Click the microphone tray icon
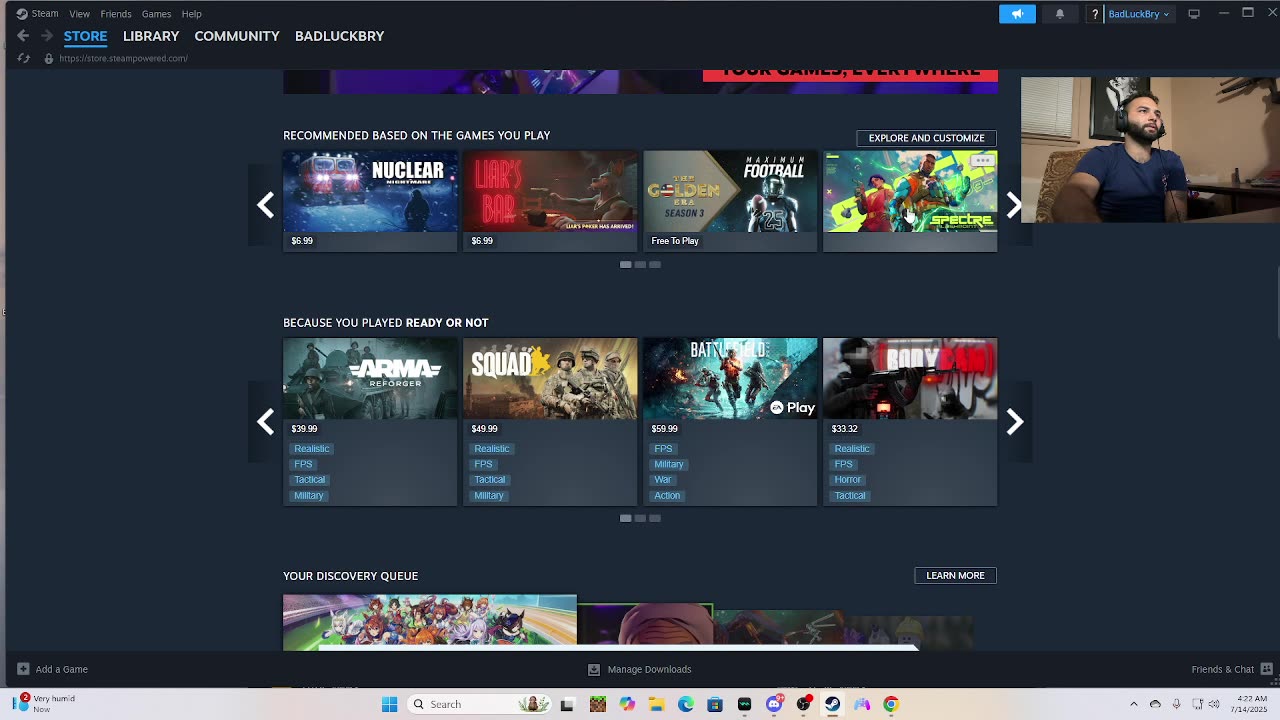Screen dimensions: 1280x720 click(1176, 704)
